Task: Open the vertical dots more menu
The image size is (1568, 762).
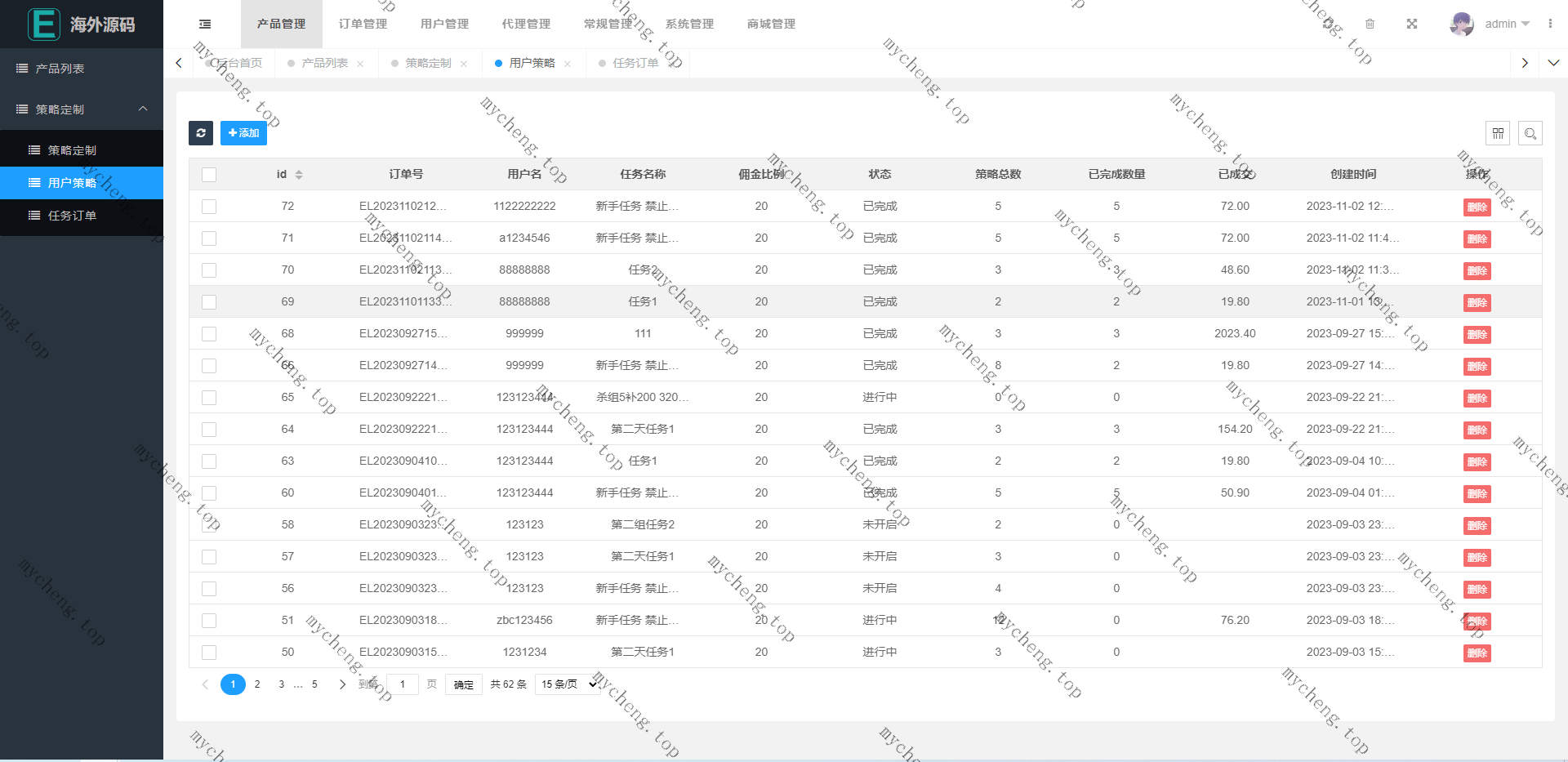Action: point(1550,24)
